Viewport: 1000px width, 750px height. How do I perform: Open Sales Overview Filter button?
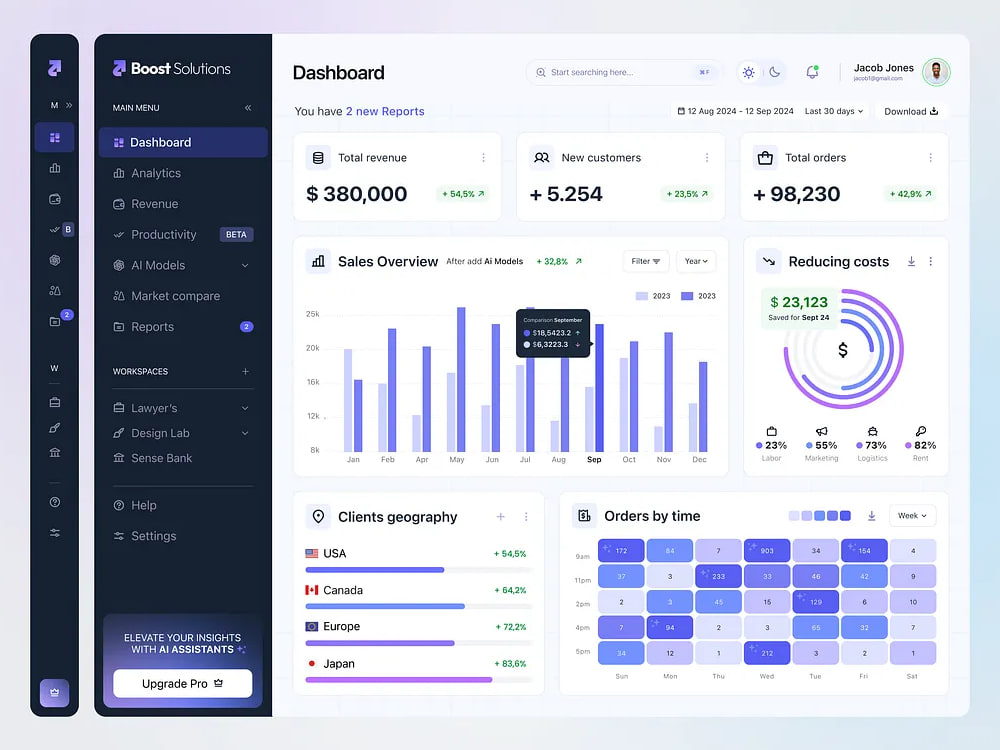point(645,261)
